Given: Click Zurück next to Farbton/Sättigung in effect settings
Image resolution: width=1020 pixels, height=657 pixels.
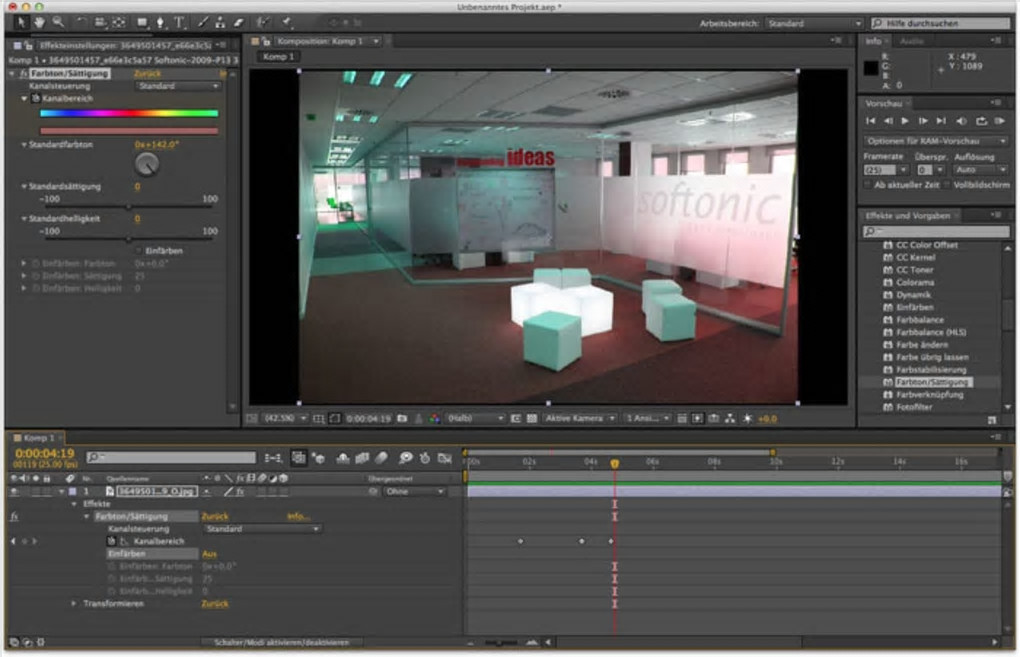Looking at the screenshot, I should tap(147, 74).
